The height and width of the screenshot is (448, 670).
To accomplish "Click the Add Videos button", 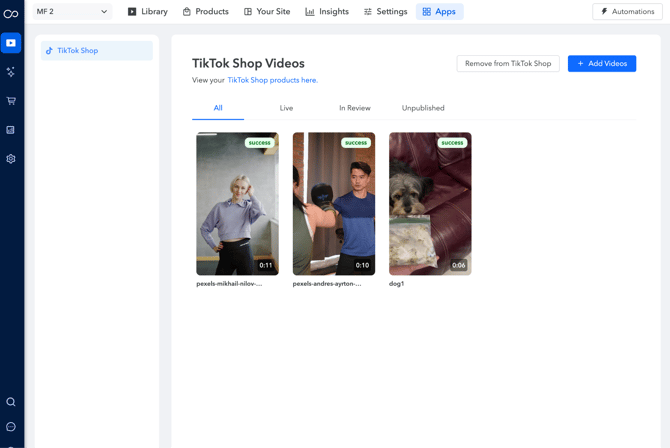I will pos(601,63).
